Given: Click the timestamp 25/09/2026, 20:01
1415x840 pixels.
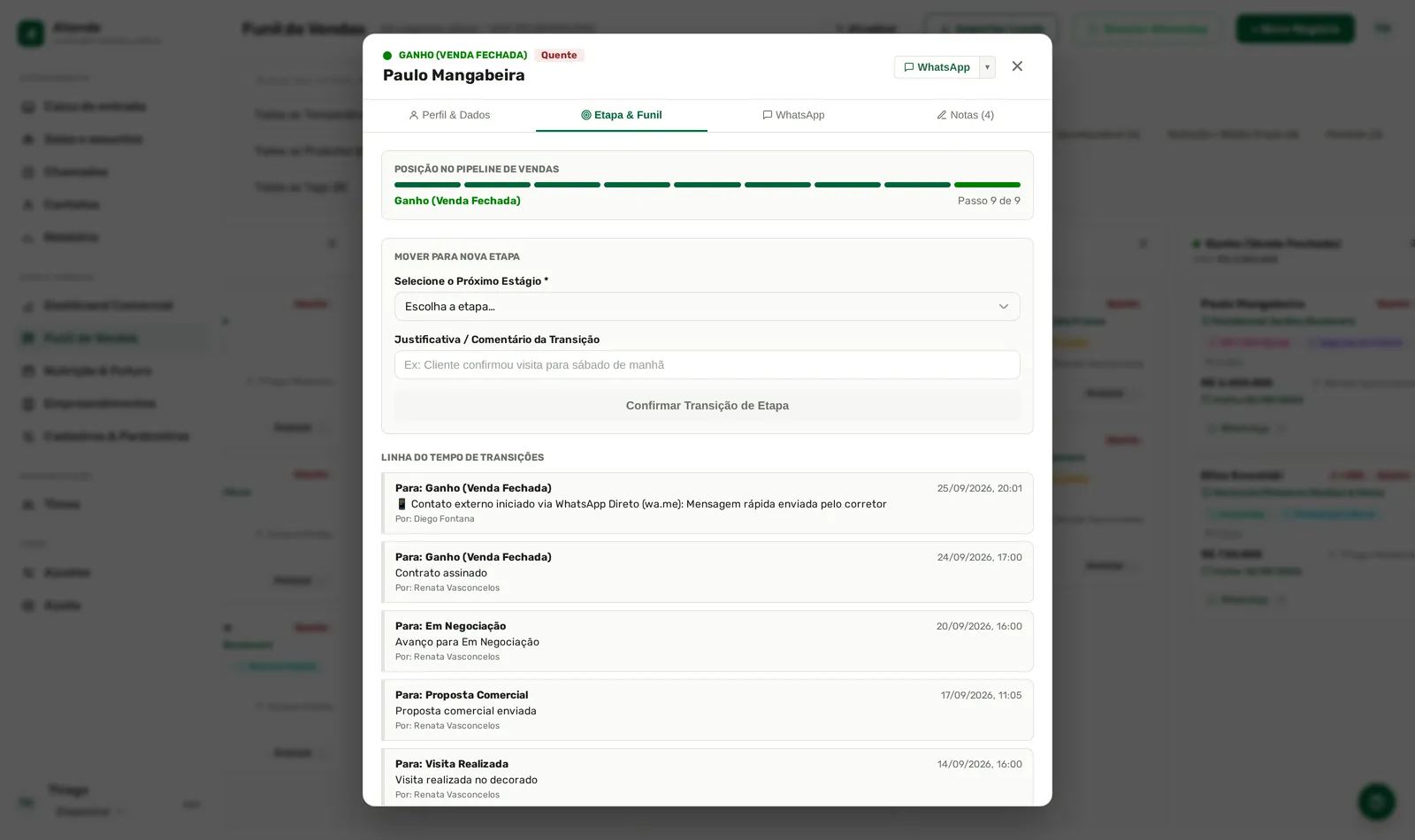Looking at the screenshot, I should (980, 488).
